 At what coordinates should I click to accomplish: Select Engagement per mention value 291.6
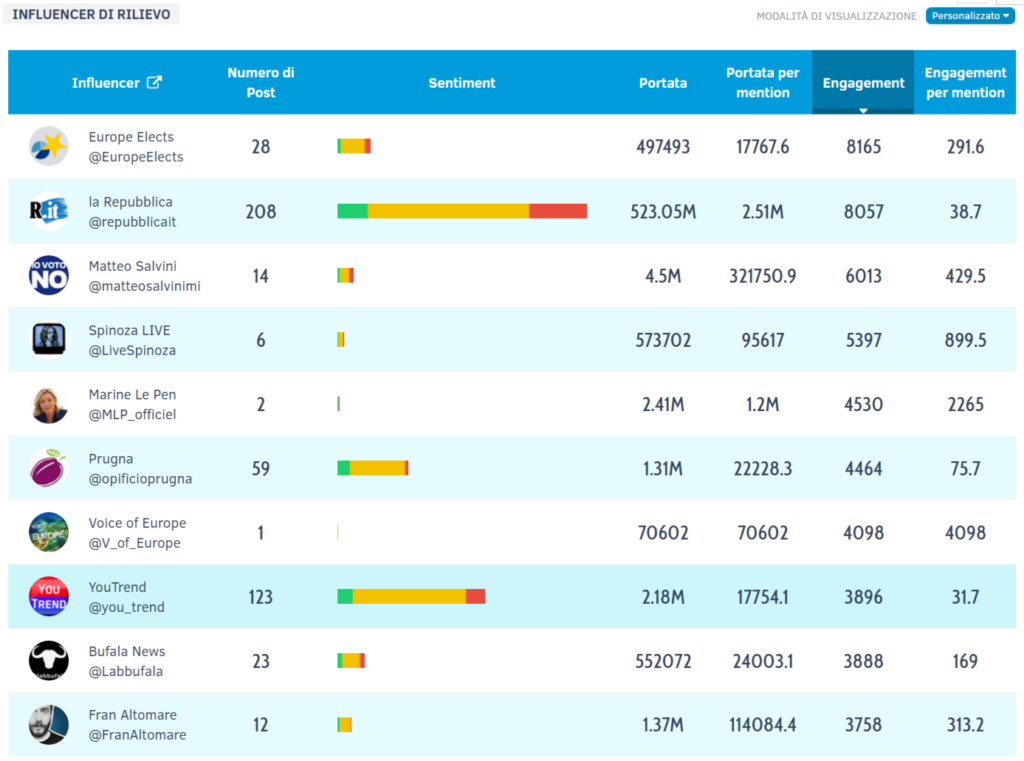(x=965, y=147)
